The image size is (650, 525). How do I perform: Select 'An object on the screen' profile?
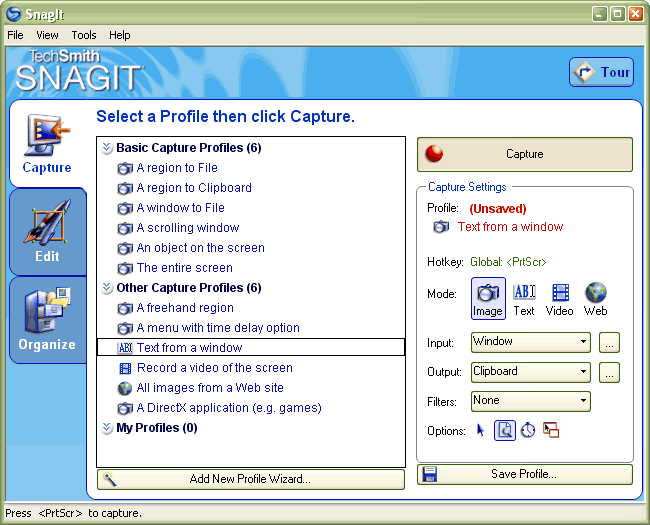201,248
